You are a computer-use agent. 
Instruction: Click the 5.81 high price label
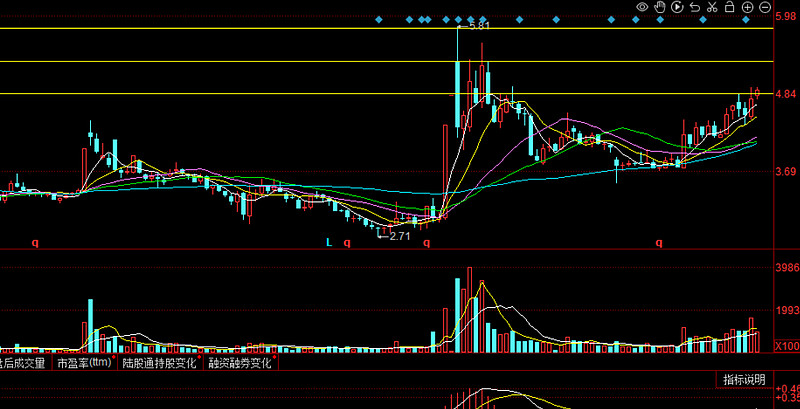coord(480,25)
